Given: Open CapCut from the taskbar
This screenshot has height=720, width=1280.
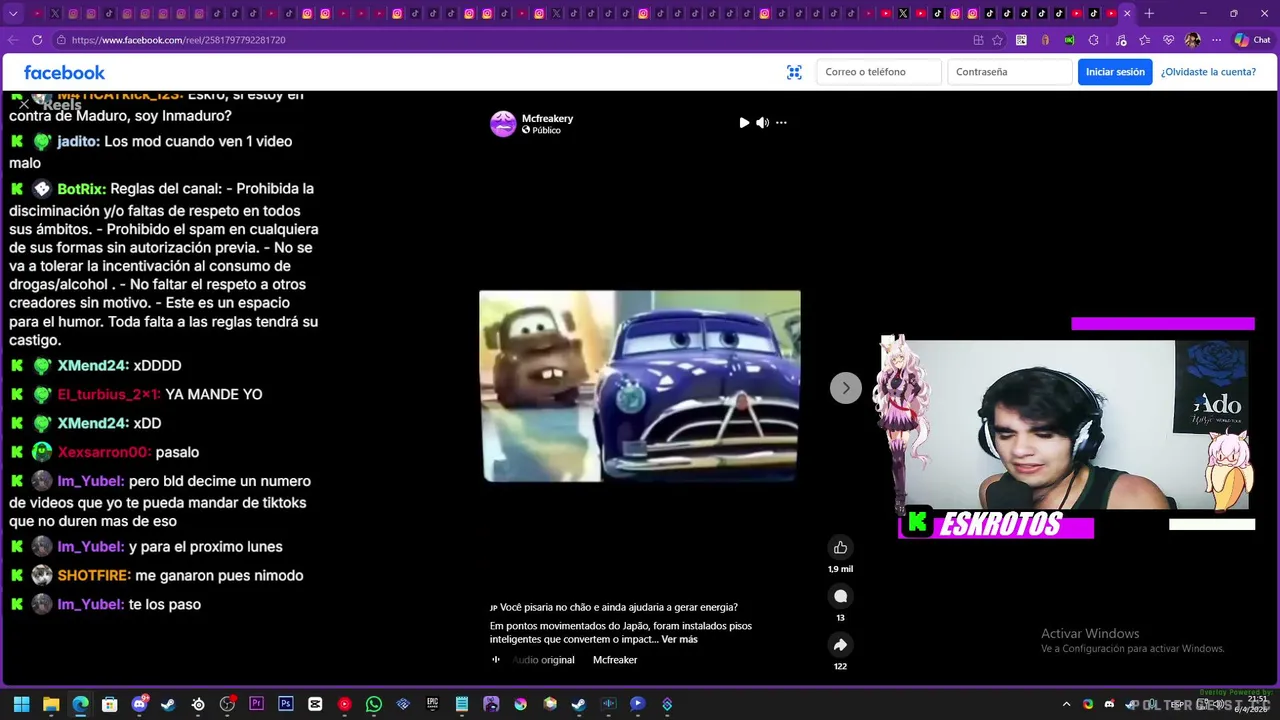Looking at the screenshot, I should [x=315, y=704].
